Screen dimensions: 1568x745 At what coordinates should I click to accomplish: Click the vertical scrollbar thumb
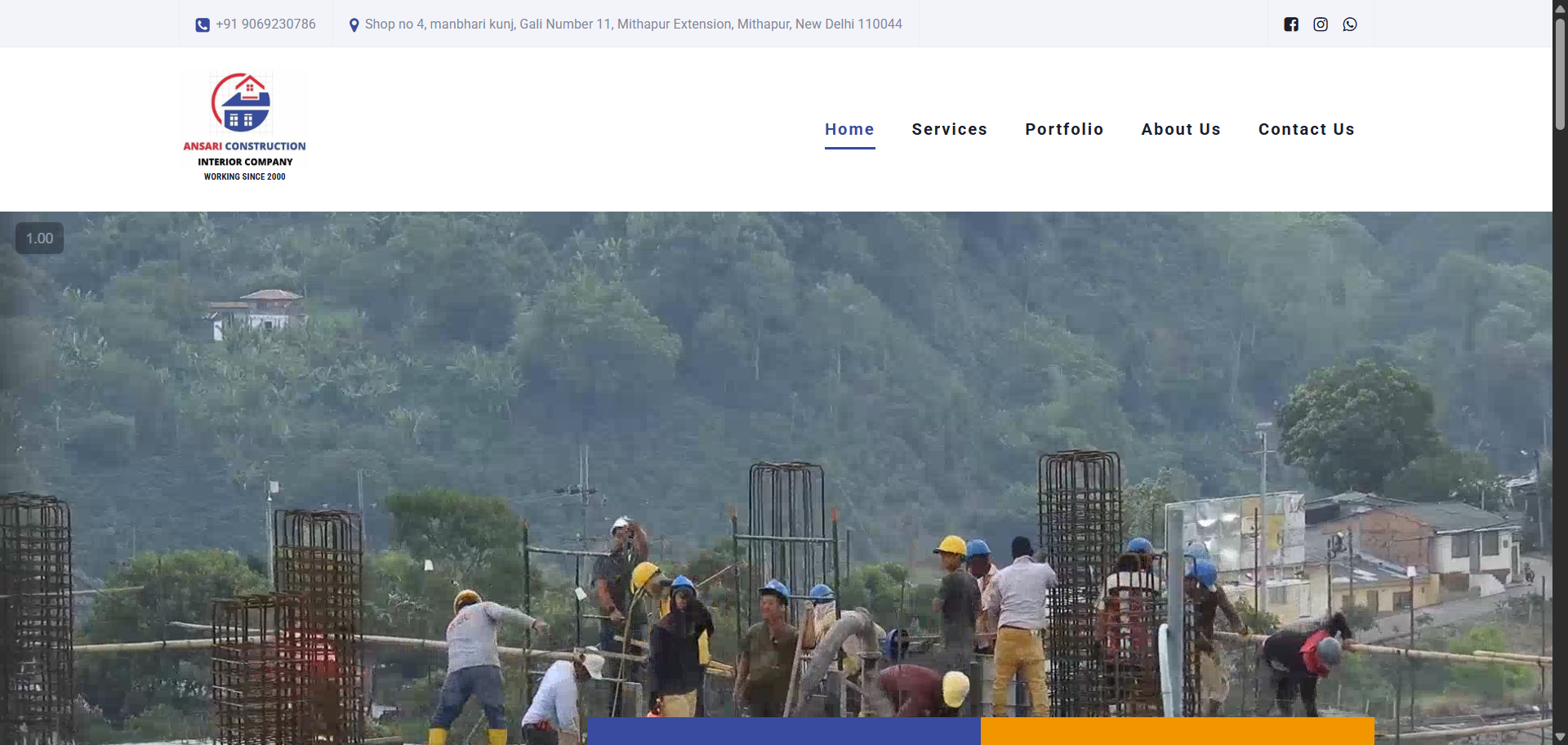pos(1560,74)
